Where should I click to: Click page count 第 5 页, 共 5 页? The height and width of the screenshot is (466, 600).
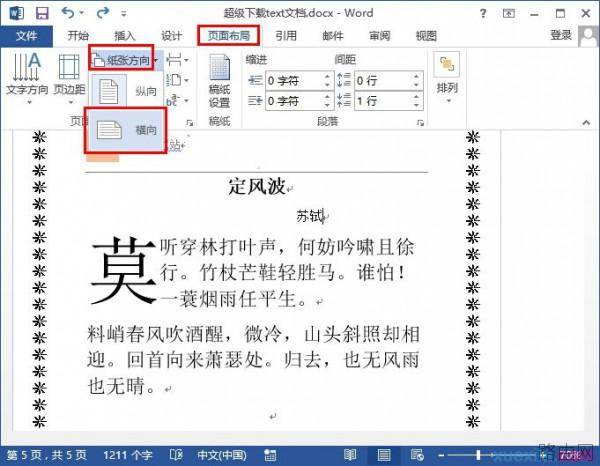[47, 455]
